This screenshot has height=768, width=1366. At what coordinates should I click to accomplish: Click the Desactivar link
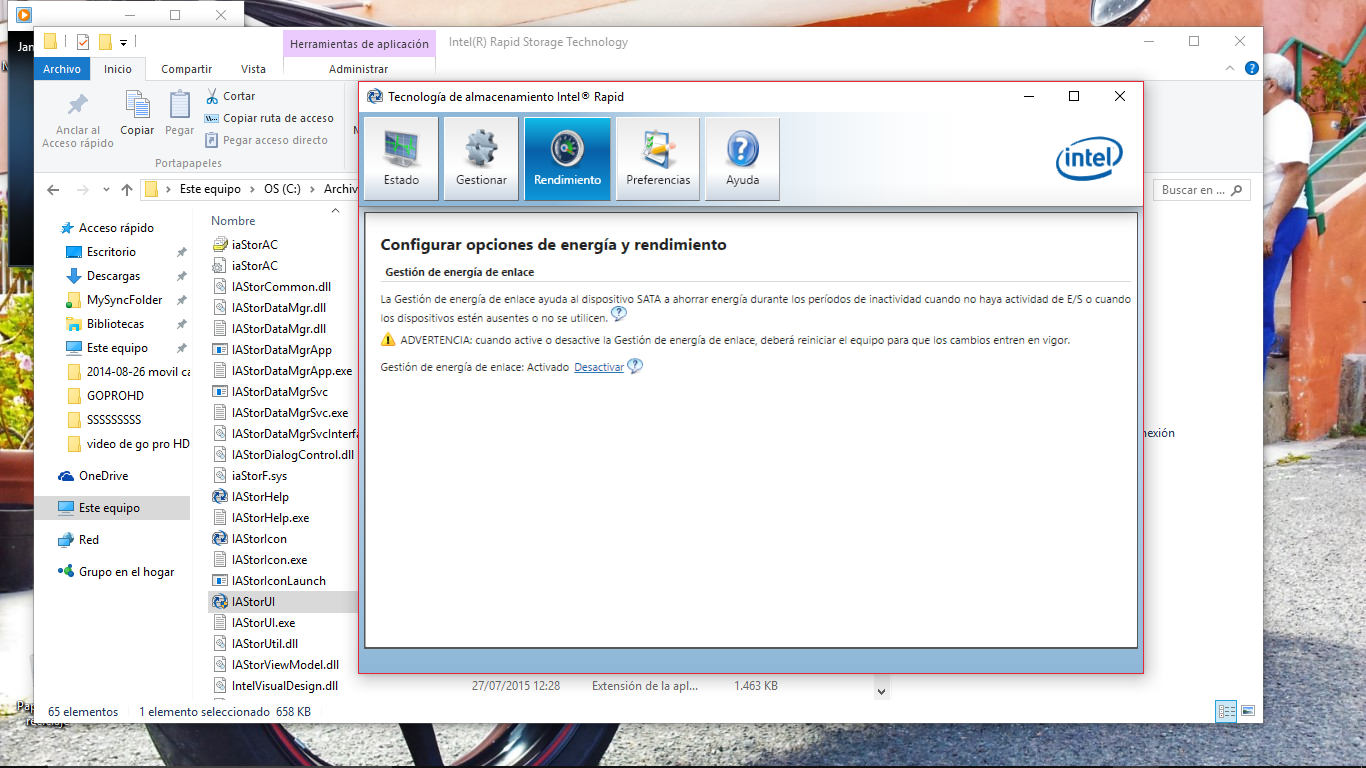[x=598, y=367]
